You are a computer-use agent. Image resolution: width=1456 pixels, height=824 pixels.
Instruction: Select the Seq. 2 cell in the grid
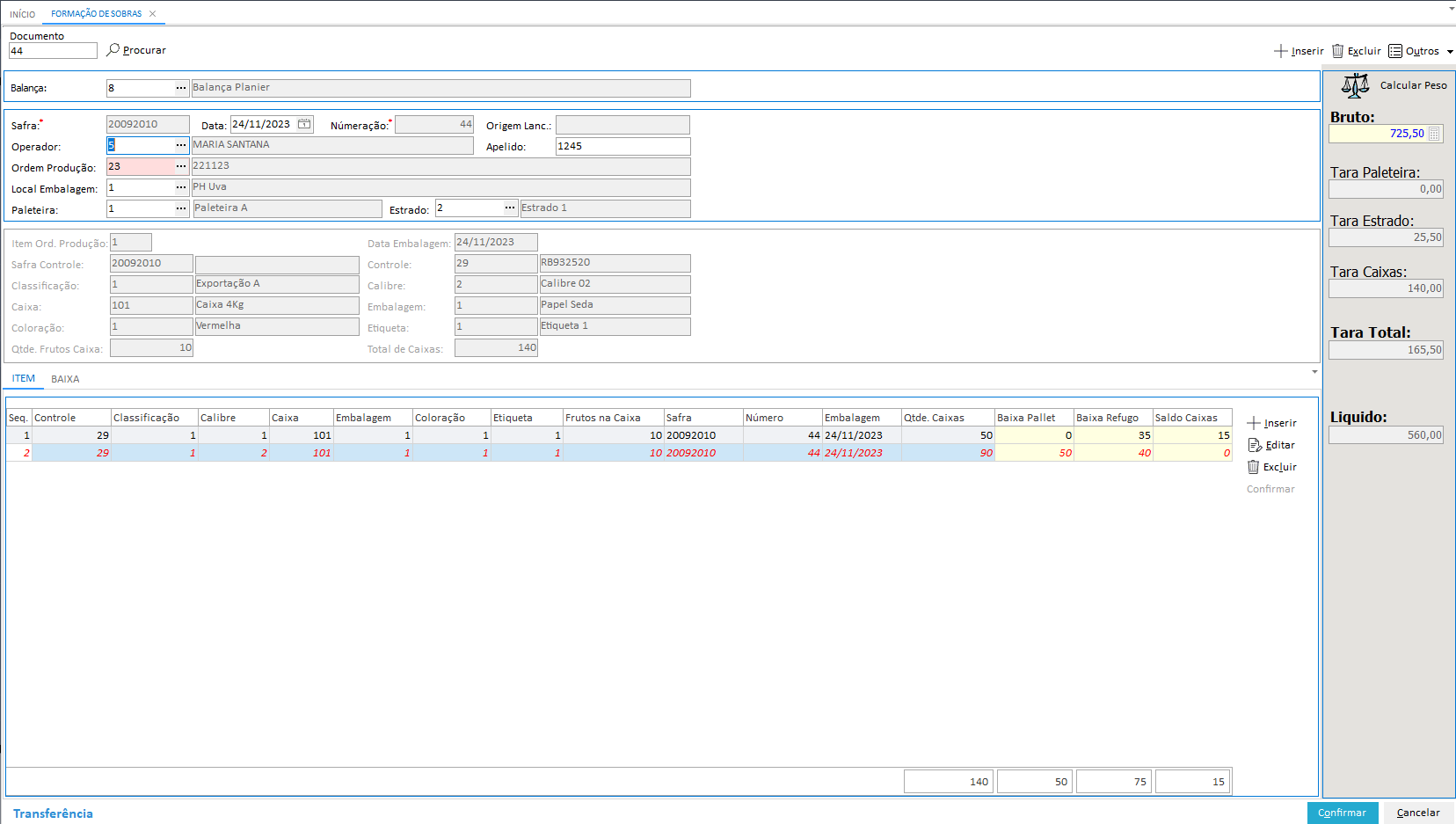point(19,453)
